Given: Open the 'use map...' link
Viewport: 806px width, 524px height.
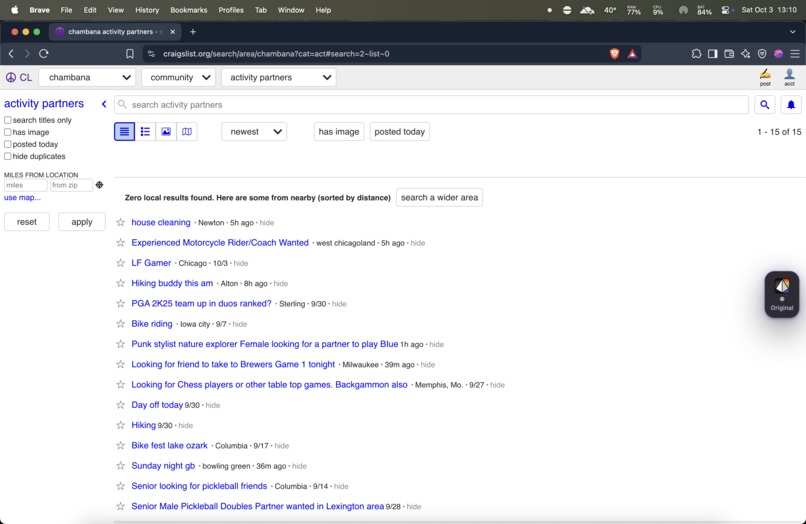Looking at the screenshot, I should [x=22, y=197].
